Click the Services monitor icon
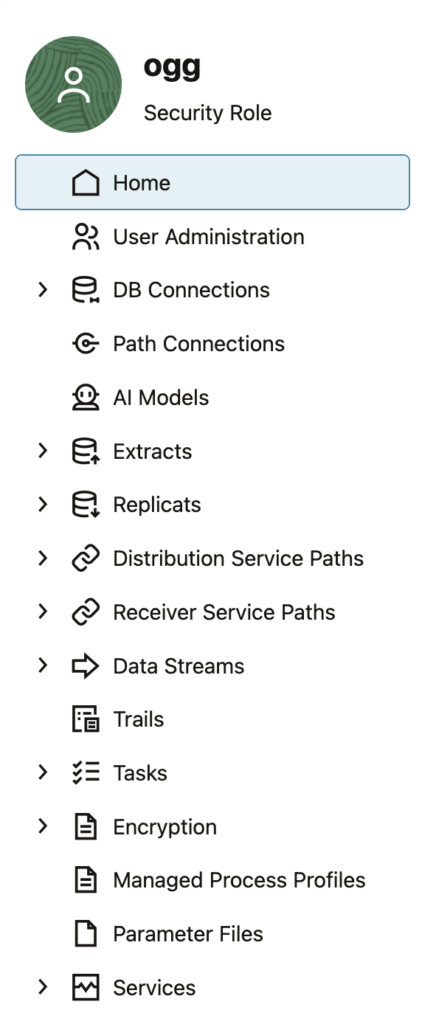This screenshot has height=1024, width=422. coord(86,987)
